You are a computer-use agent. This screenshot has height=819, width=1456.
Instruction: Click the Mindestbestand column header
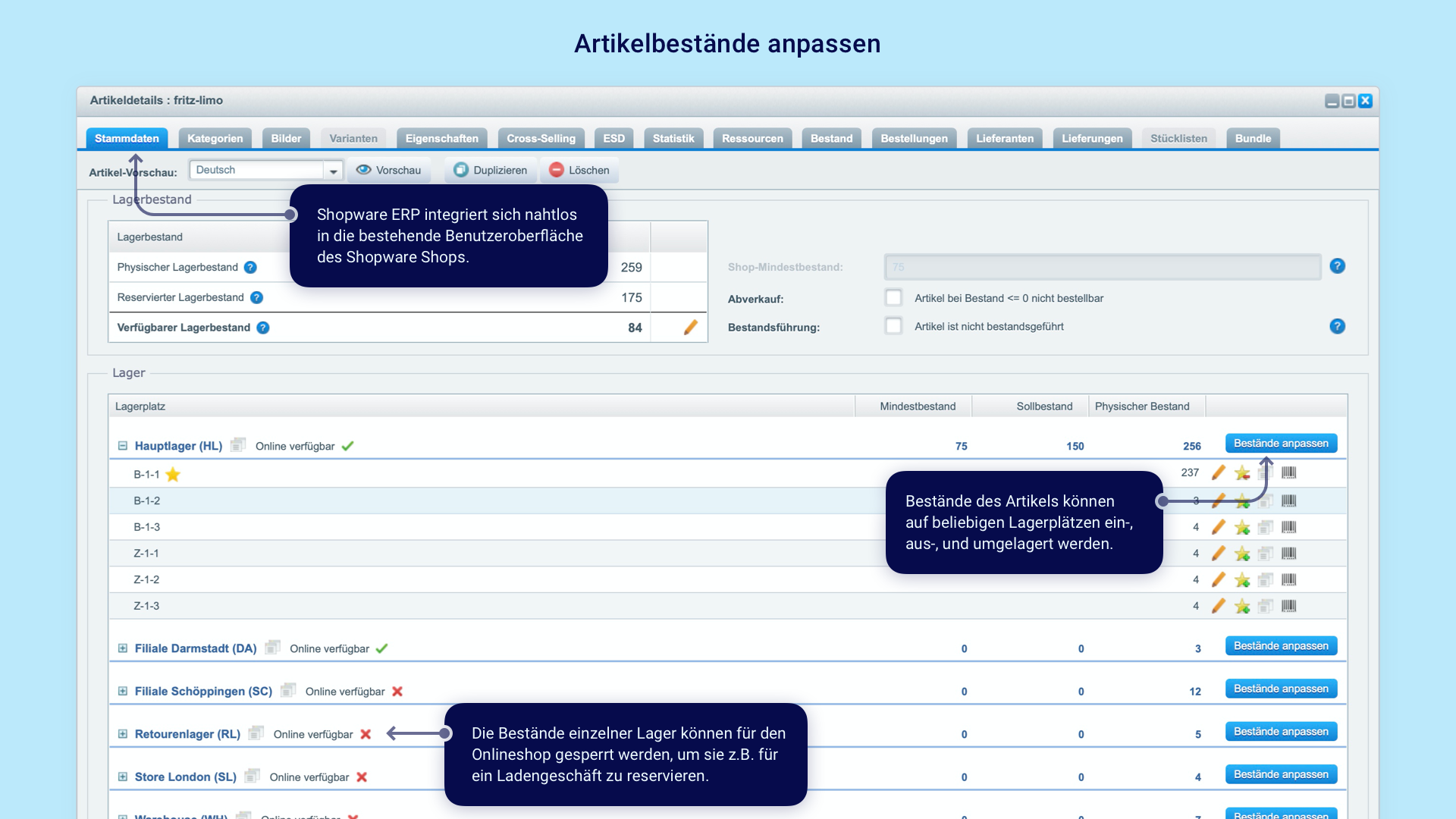[x=913, y=406]
